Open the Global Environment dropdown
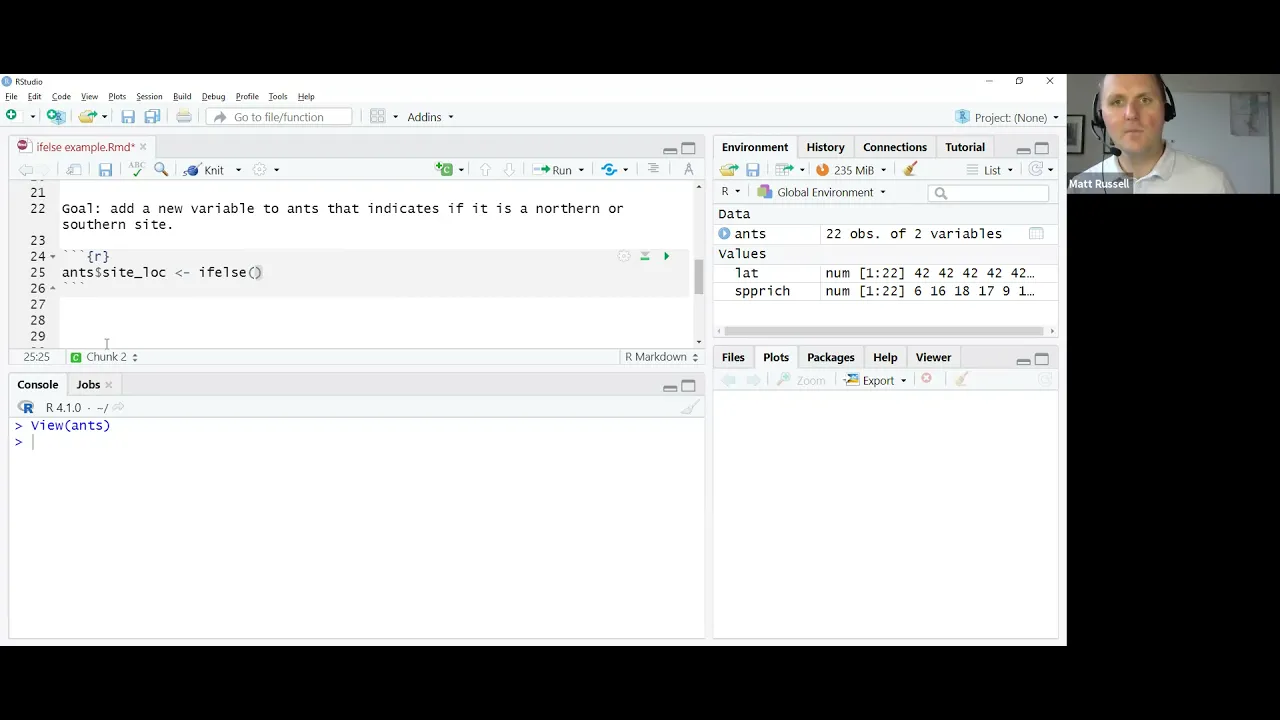 tap(821, 192)
